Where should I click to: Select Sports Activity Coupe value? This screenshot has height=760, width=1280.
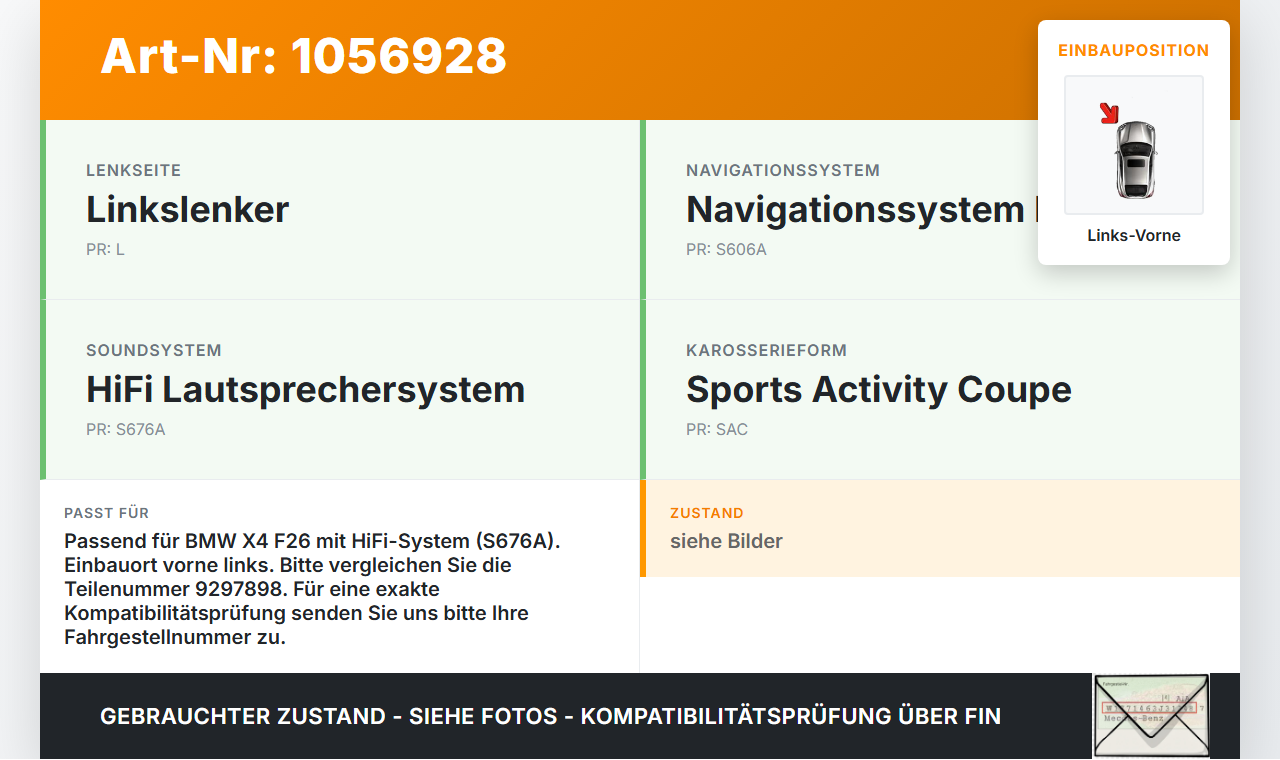[879, 389]
